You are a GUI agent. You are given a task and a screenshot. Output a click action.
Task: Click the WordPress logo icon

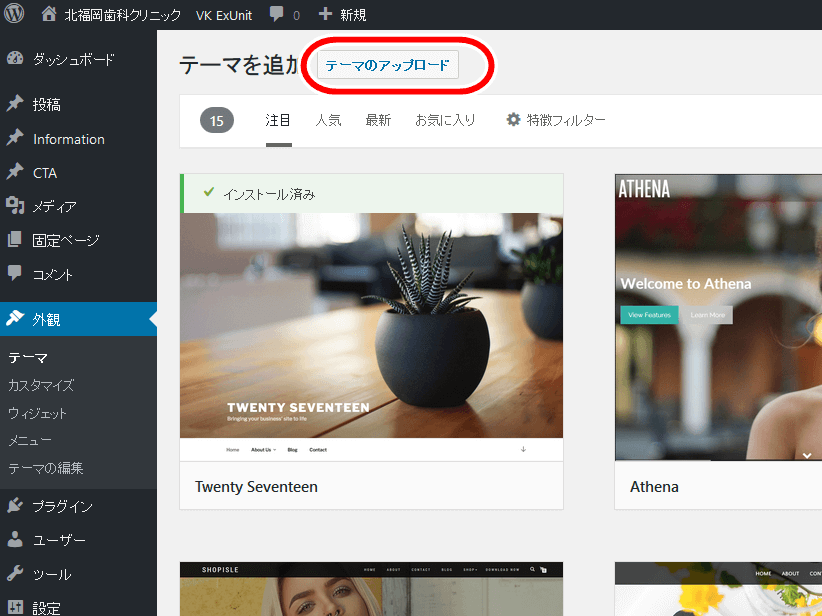[14, 13]
